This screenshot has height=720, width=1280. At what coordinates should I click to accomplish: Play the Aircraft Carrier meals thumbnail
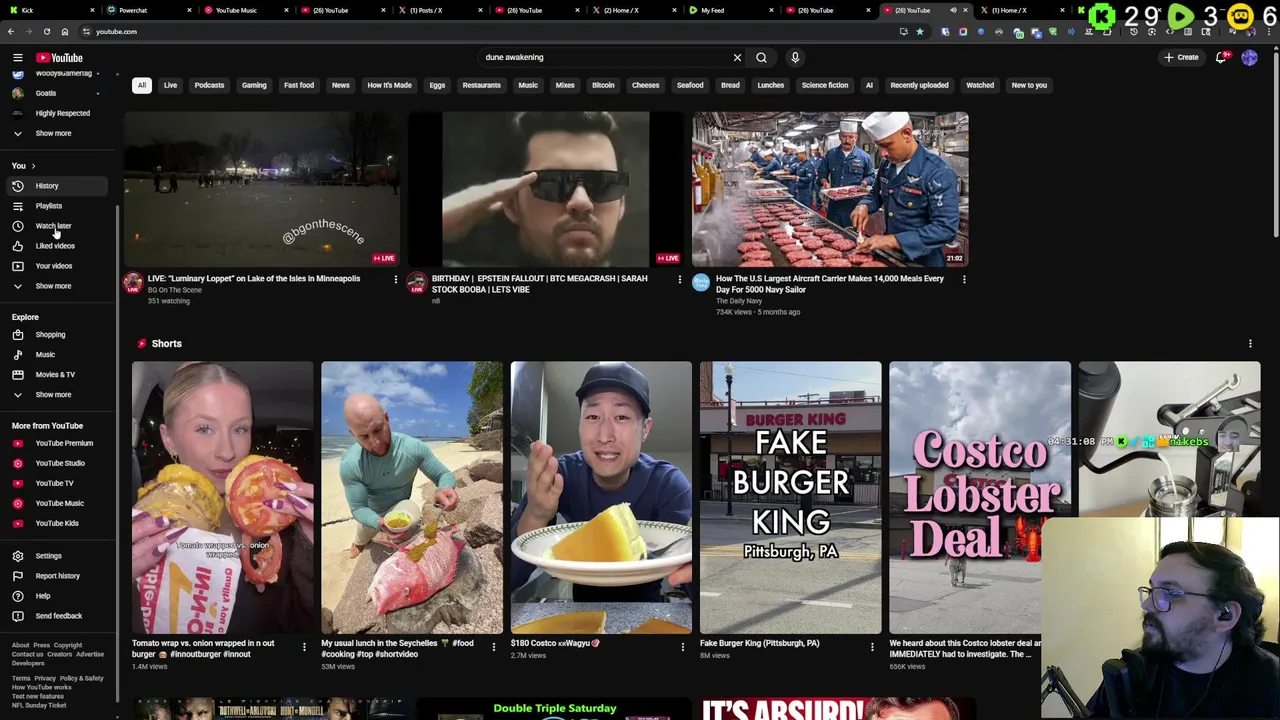click(830, 189)
